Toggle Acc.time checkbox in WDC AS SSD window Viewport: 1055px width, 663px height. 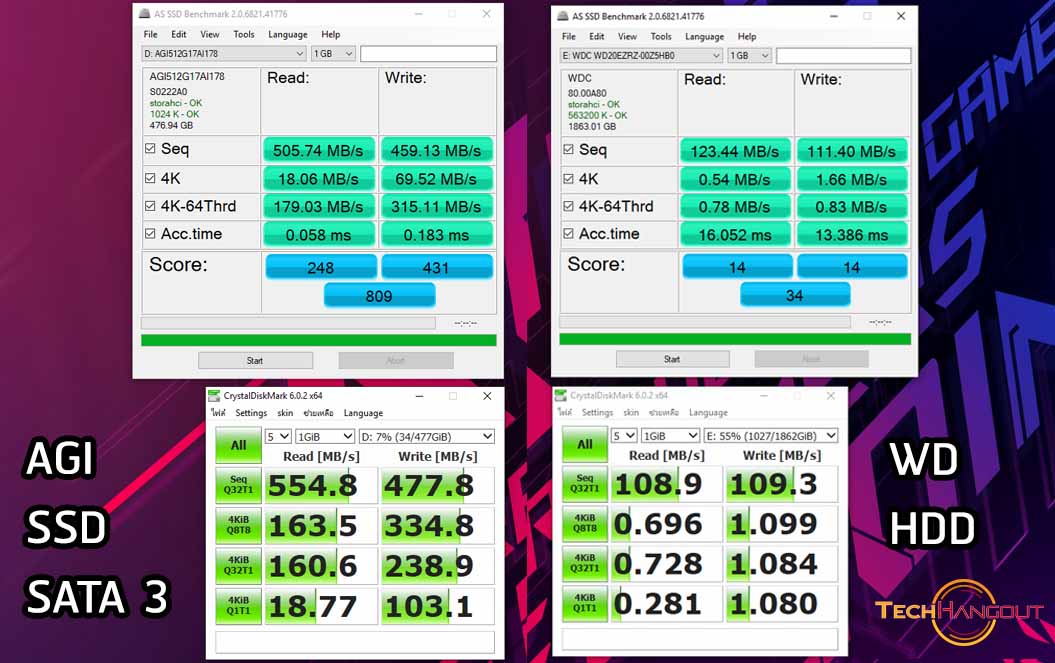tap(569, 234)
